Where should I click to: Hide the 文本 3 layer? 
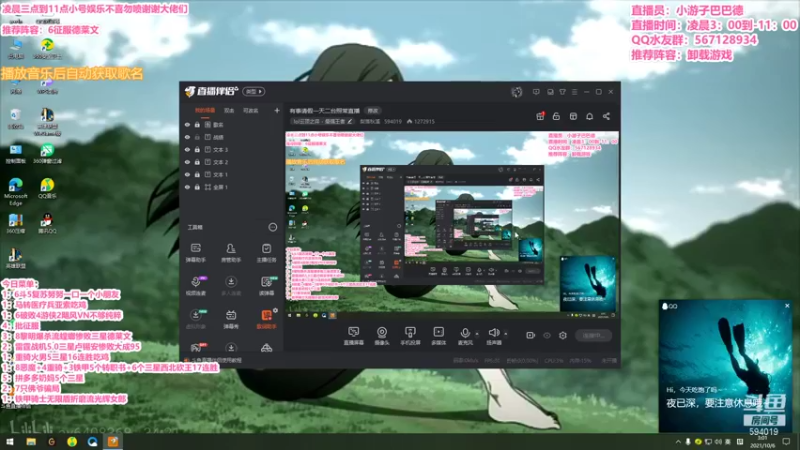pos(187,149)
